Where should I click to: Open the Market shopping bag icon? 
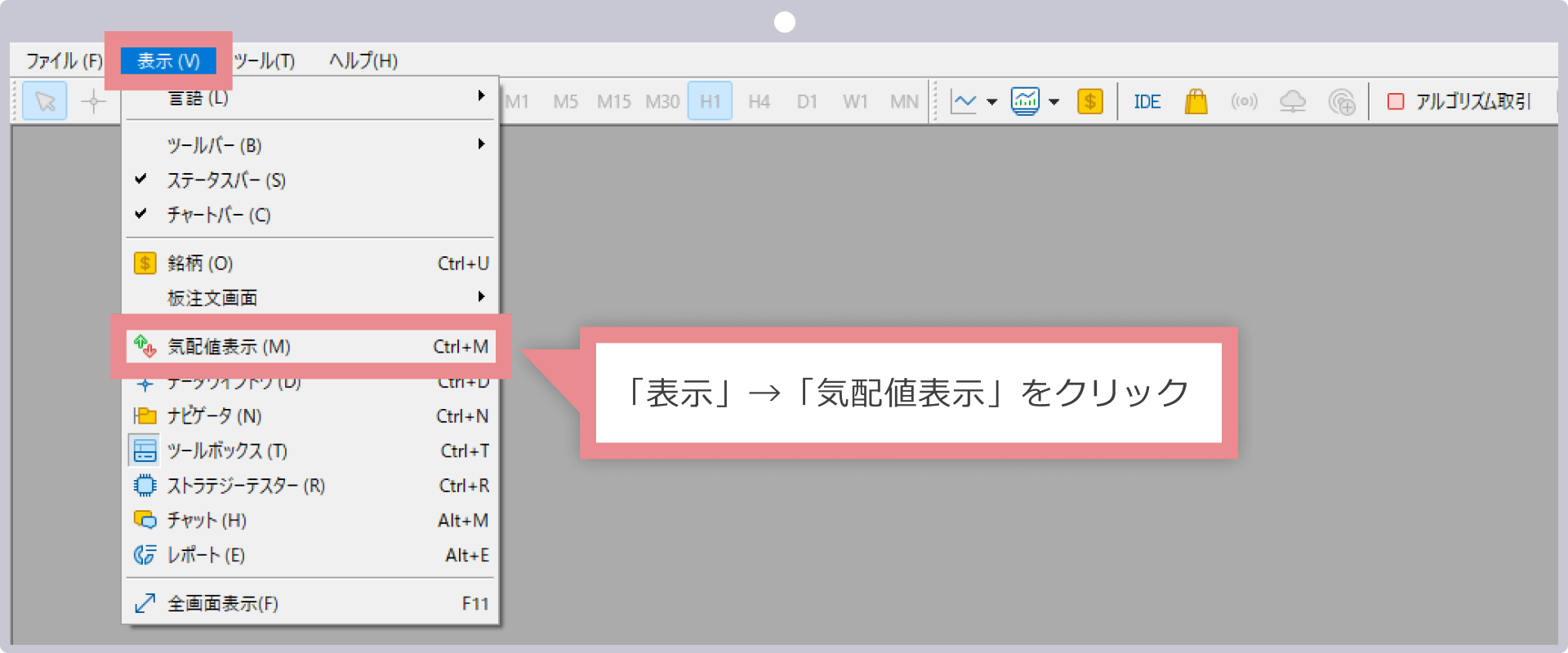click(1196, 101)
